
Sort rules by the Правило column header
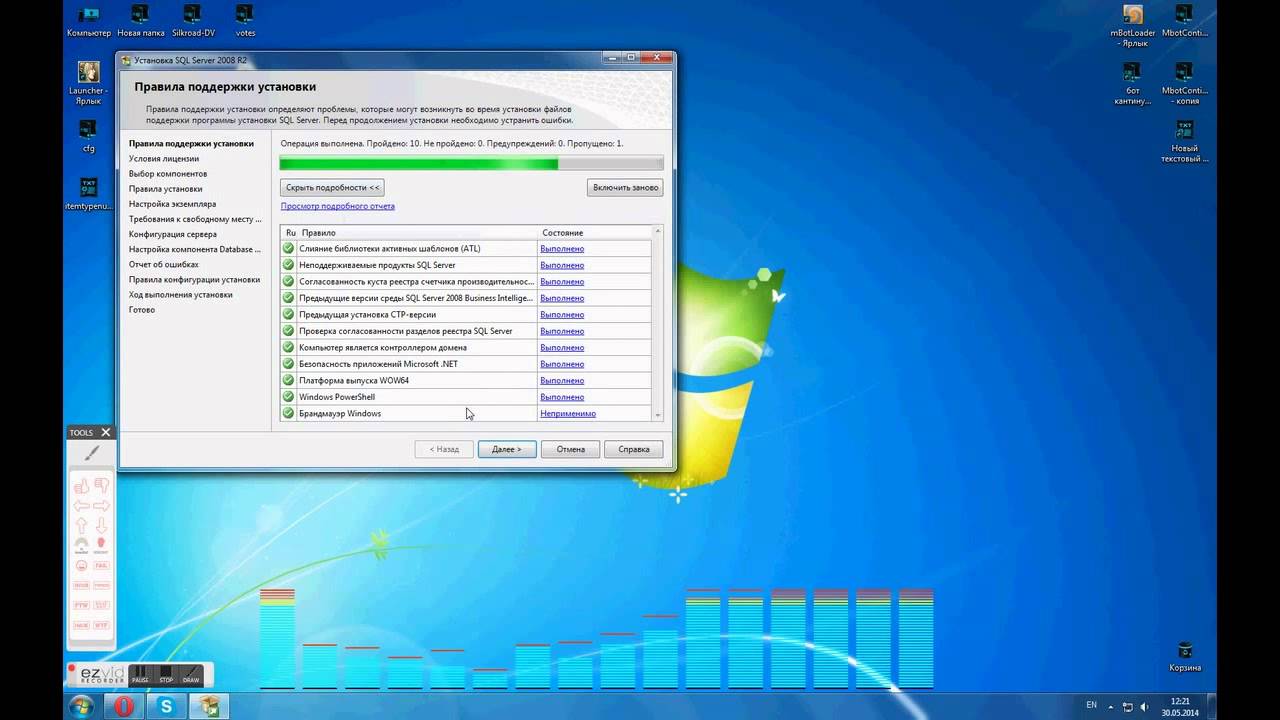pos(418,232)
